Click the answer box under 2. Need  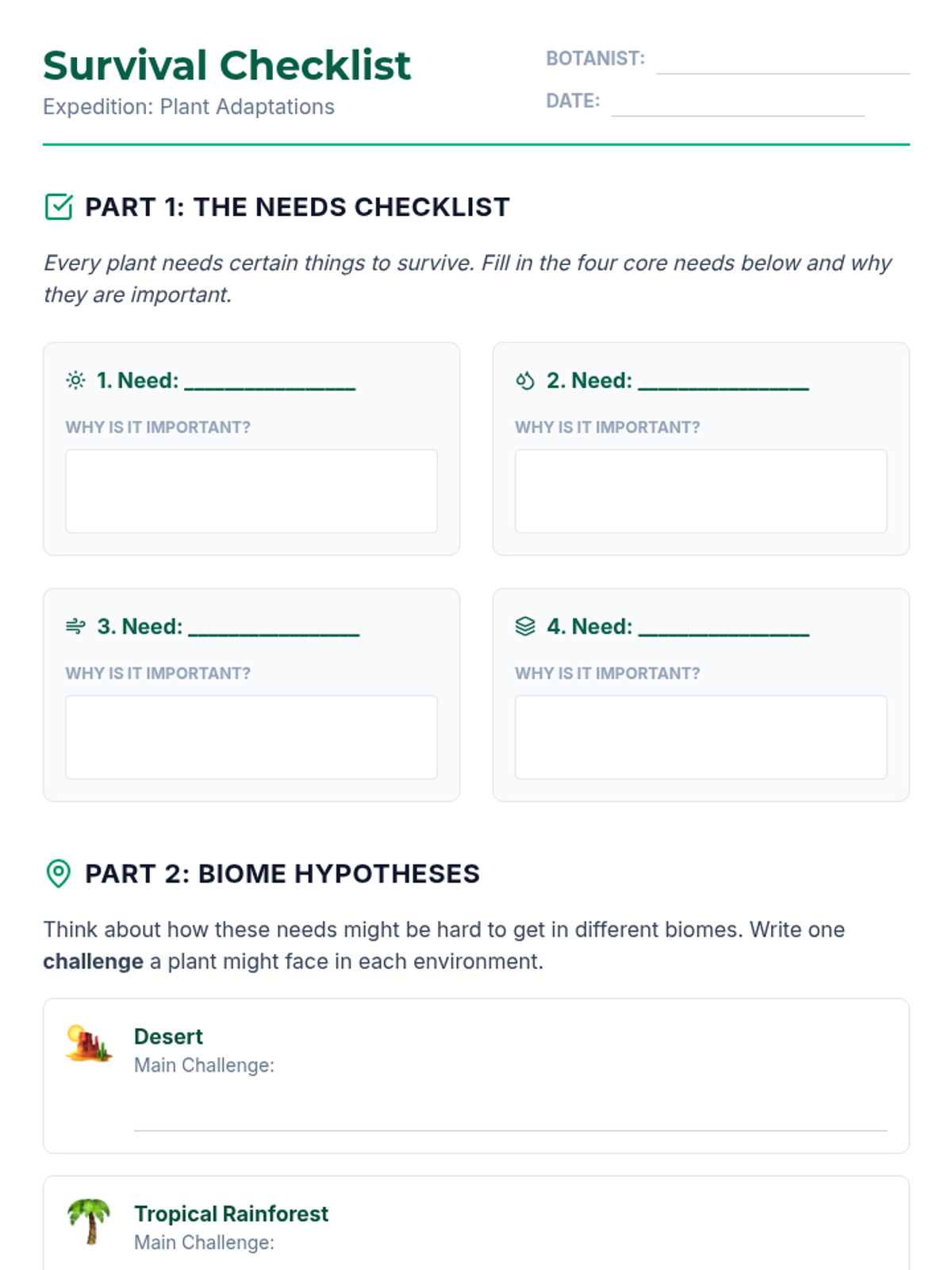pos(701,491)
